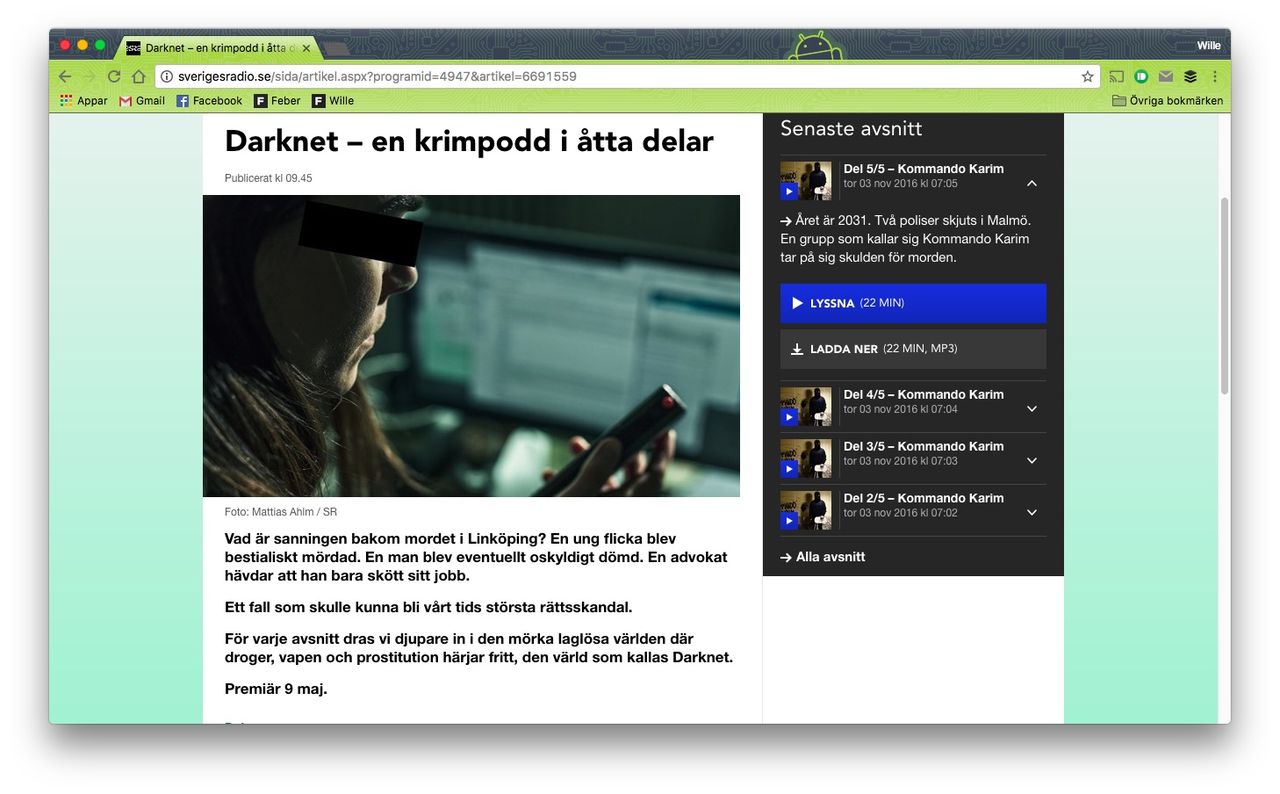Image resolution: width=1280 pixels, height=794 pixels.
Task: Play the Del 5/5 Kommando Karim episode
Action: click(789, 191)
